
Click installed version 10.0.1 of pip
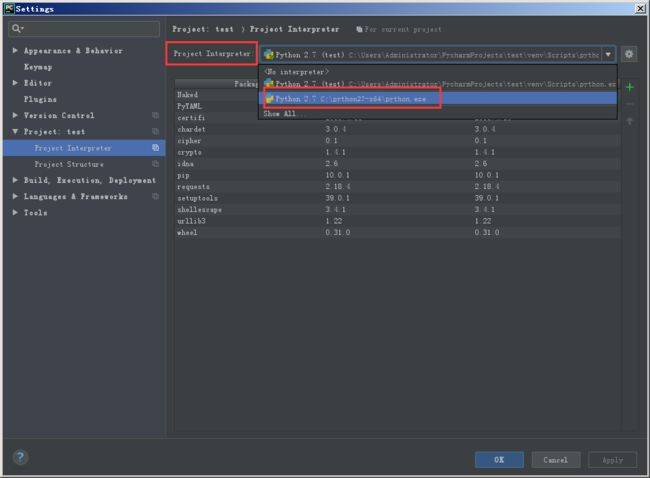click(x=337, y=175)
